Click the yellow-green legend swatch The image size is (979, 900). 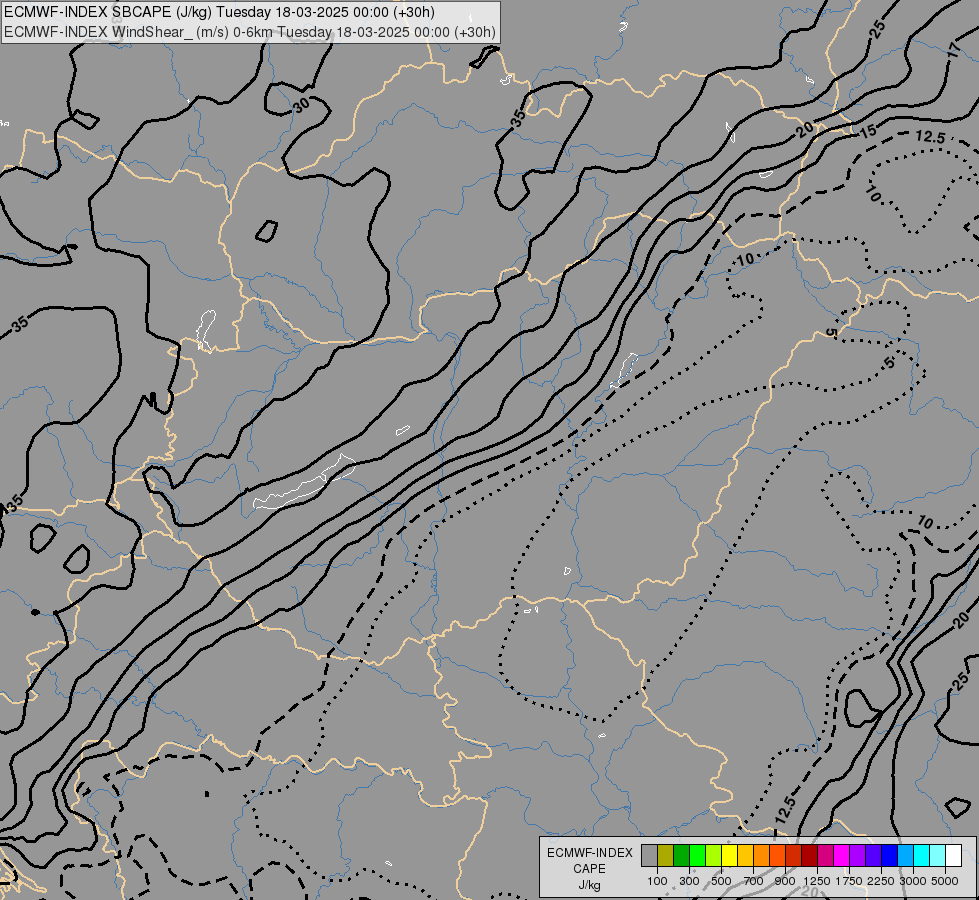[714, 856]
